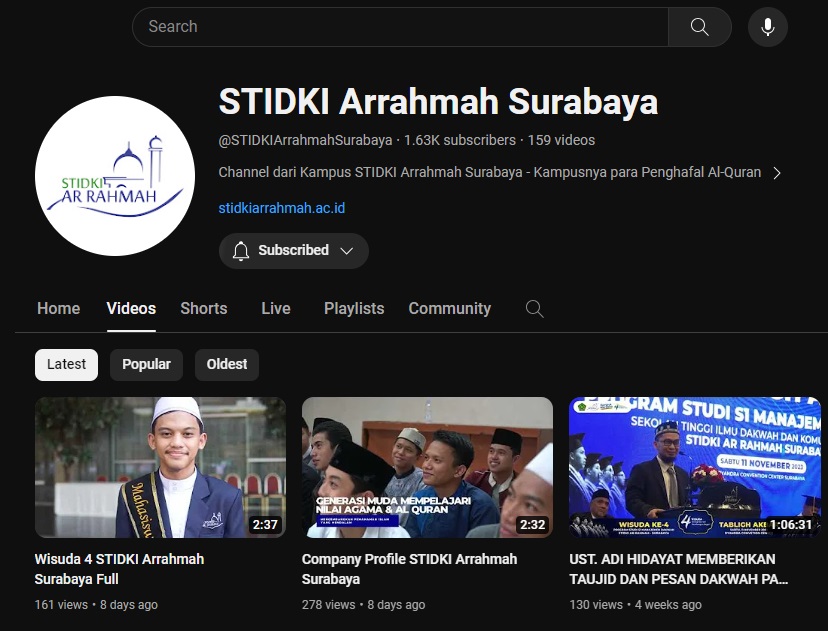The height and width of the screenshot is (631, 828).
Task: Switch to the Community tab
Action: click(x=449, y=308)
